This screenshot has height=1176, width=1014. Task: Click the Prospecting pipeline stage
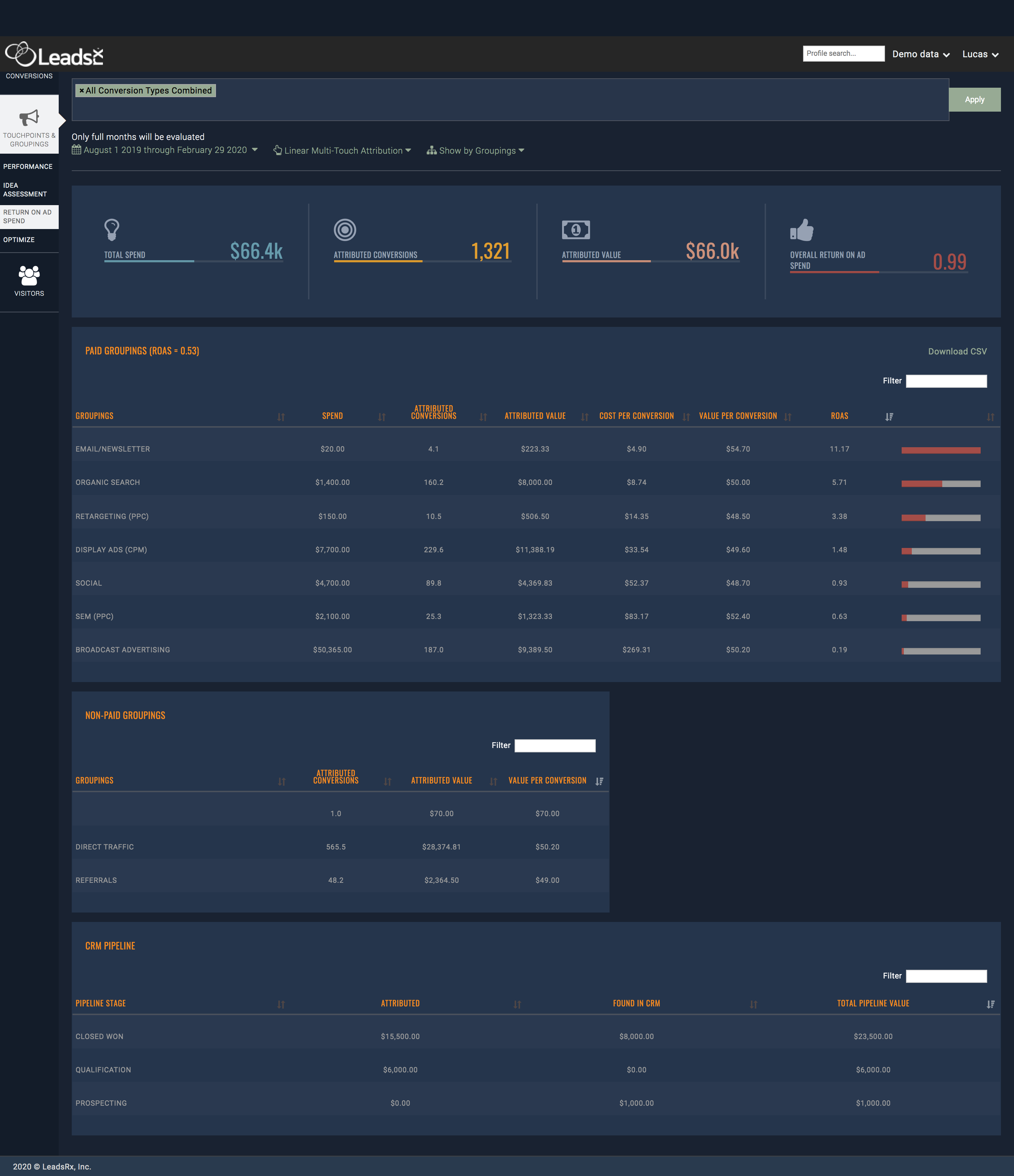[x=101, y=1104]
